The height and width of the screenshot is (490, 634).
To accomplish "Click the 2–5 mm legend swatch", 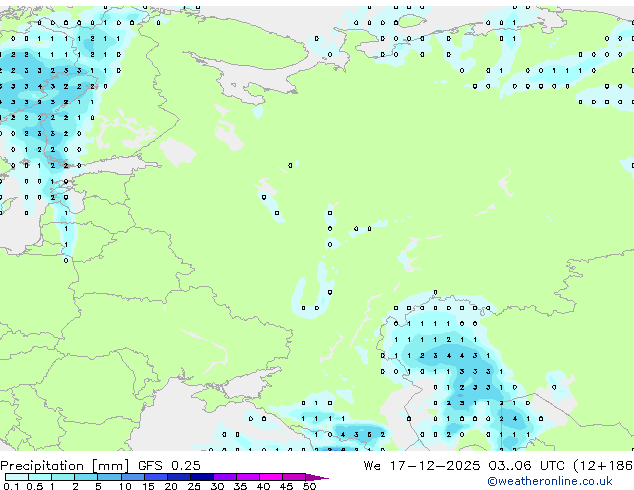I will tap(86, 477).
